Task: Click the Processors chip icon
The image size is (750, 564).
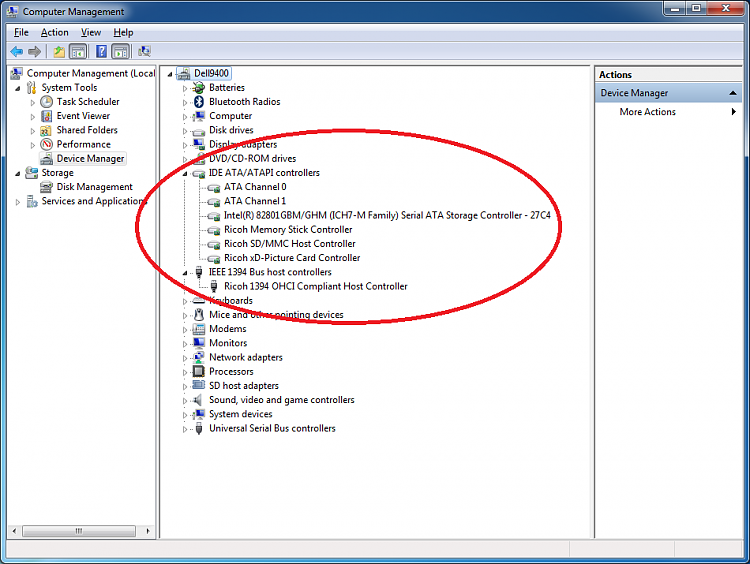Action: (199, 372)
